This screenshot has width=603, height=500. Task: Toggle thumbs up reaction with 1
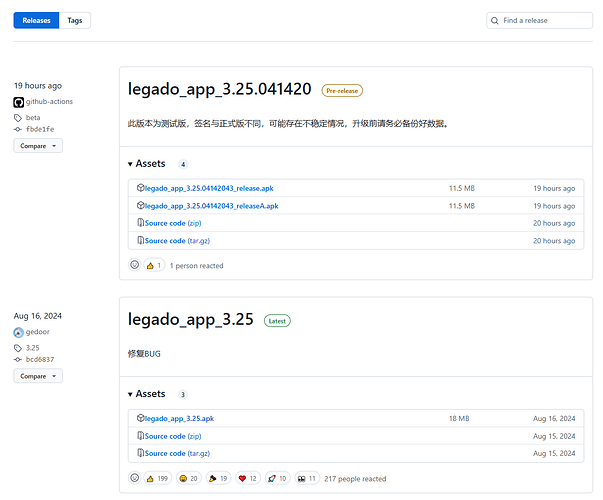pyautogui.click(x=154, y=265)
